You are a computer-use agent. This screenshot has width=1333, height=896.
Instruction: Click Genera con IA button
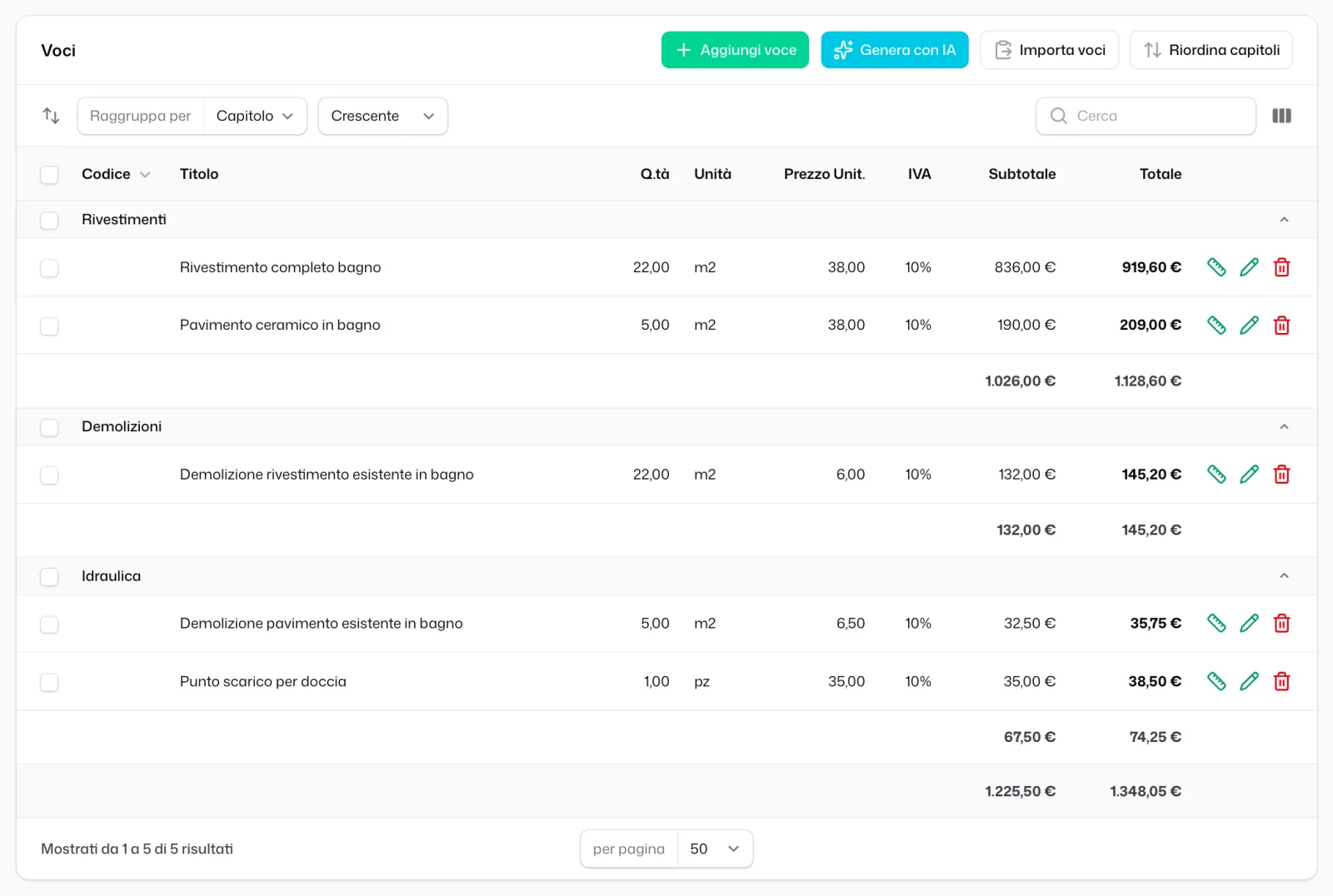coord(895,50)
